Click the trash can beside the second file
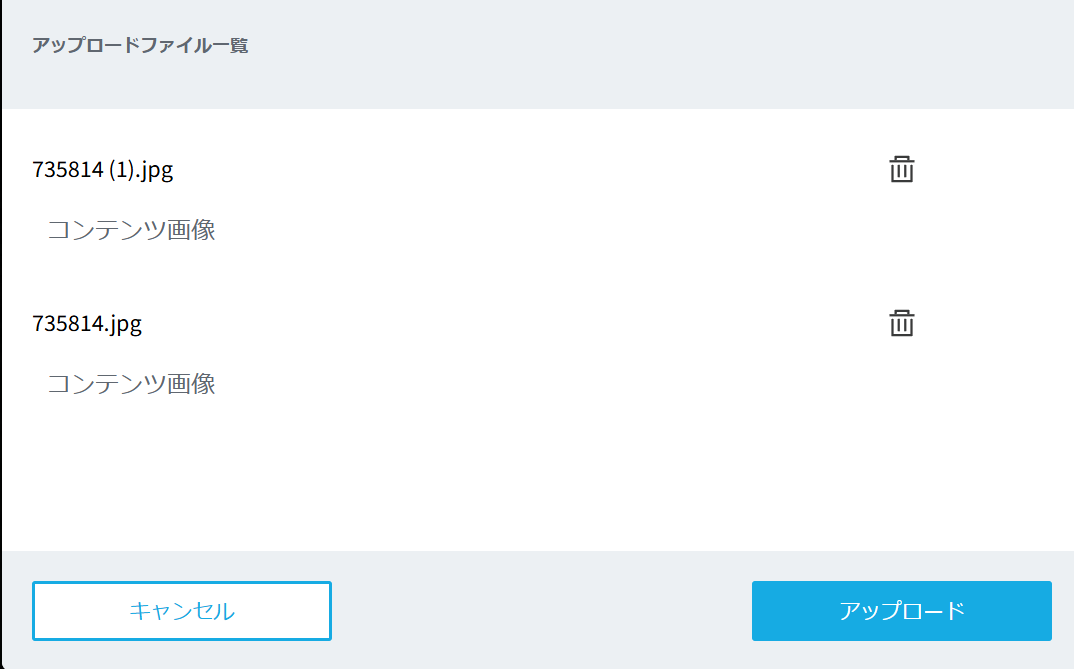Screen dimensions: 1074x669 902,324
